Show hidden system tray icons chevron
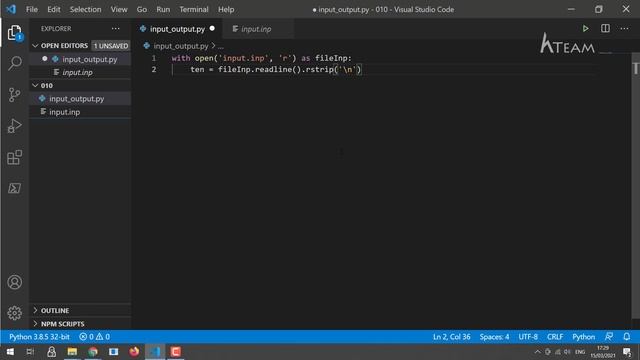Viewport: 640px width, 360px height. (538, 352)
